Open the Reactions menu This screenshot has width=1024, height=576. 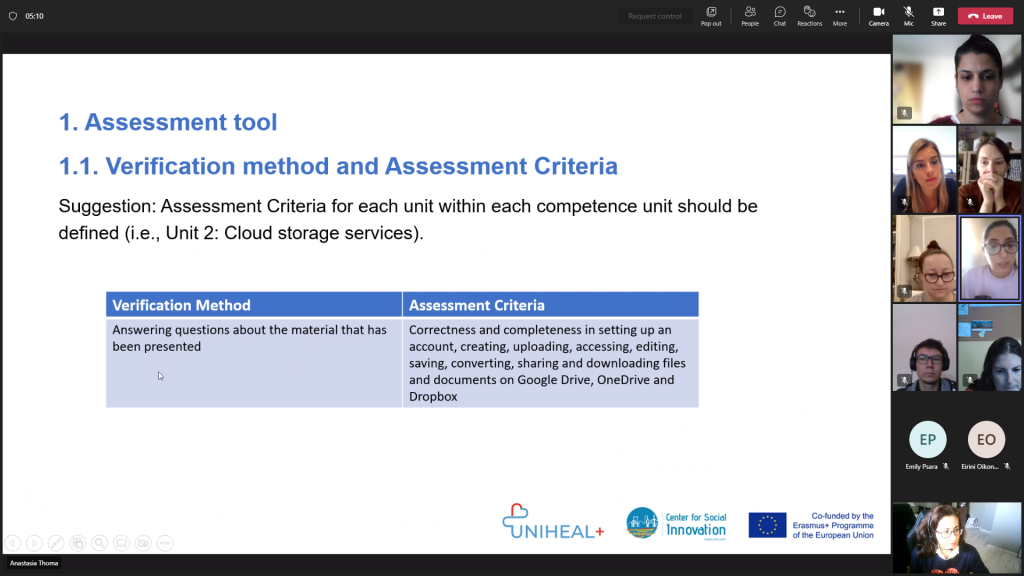(809, 15)
